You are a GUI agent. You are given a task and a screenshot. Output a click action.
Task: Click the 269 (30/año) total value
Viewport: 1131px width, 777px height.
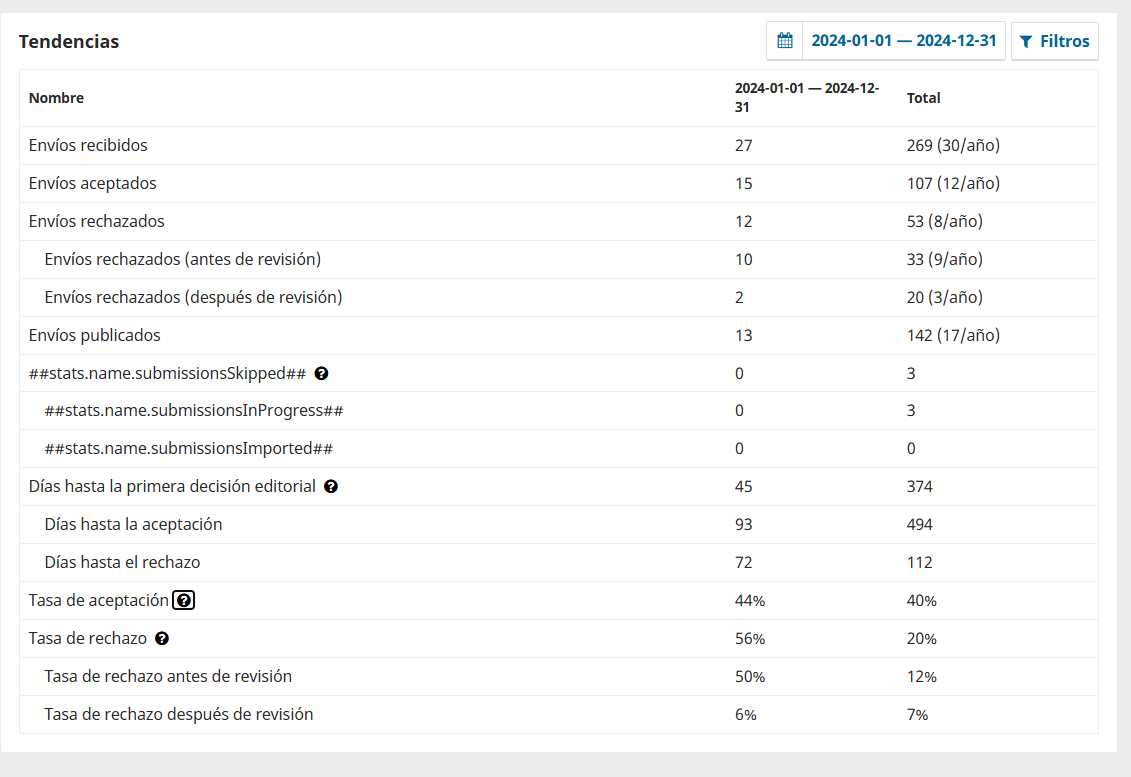click(953, 145)
